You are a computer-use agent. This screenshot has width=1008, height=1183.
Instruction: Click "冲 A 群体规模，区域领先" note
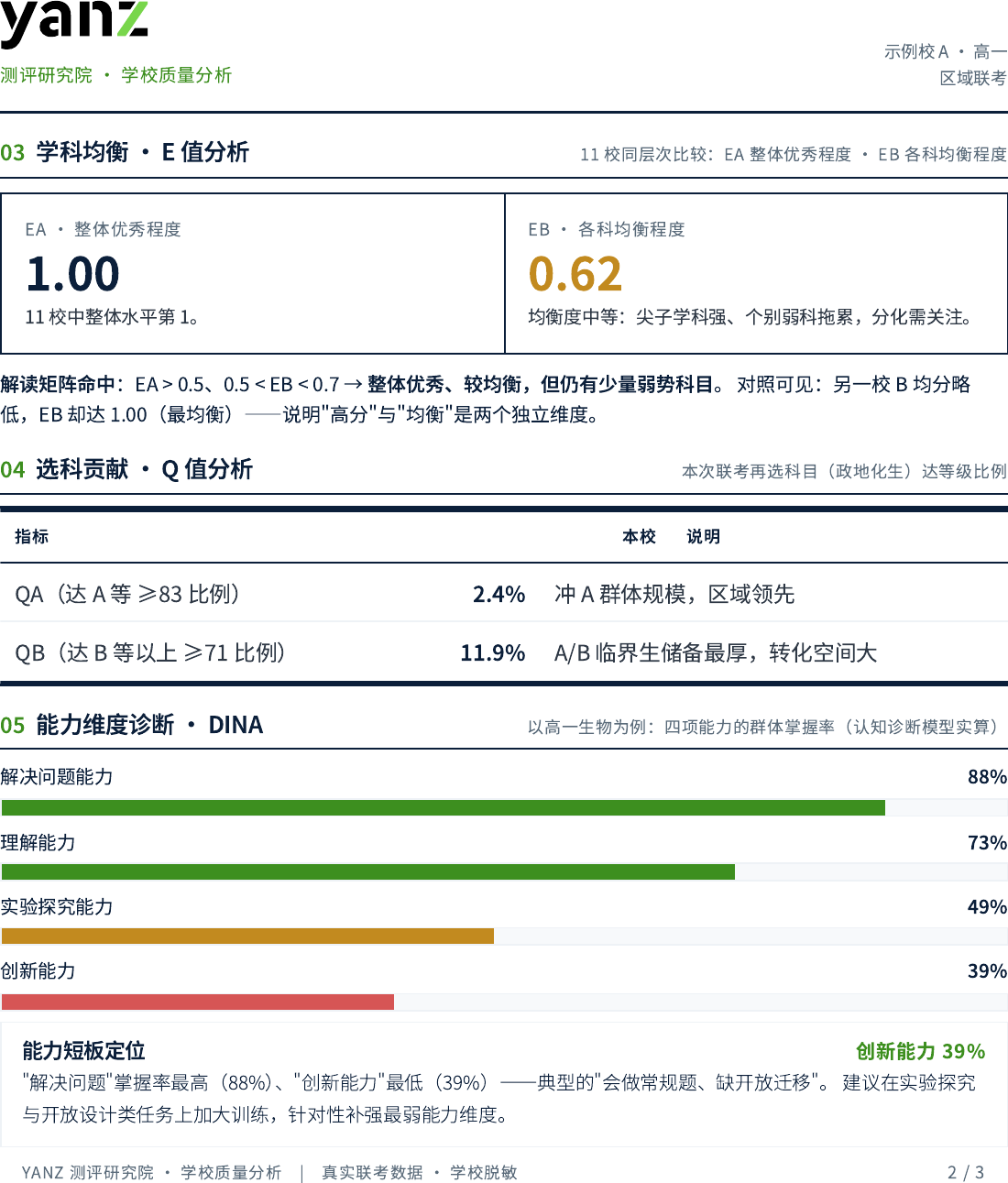pyautogui.click(x=674, y=594)
